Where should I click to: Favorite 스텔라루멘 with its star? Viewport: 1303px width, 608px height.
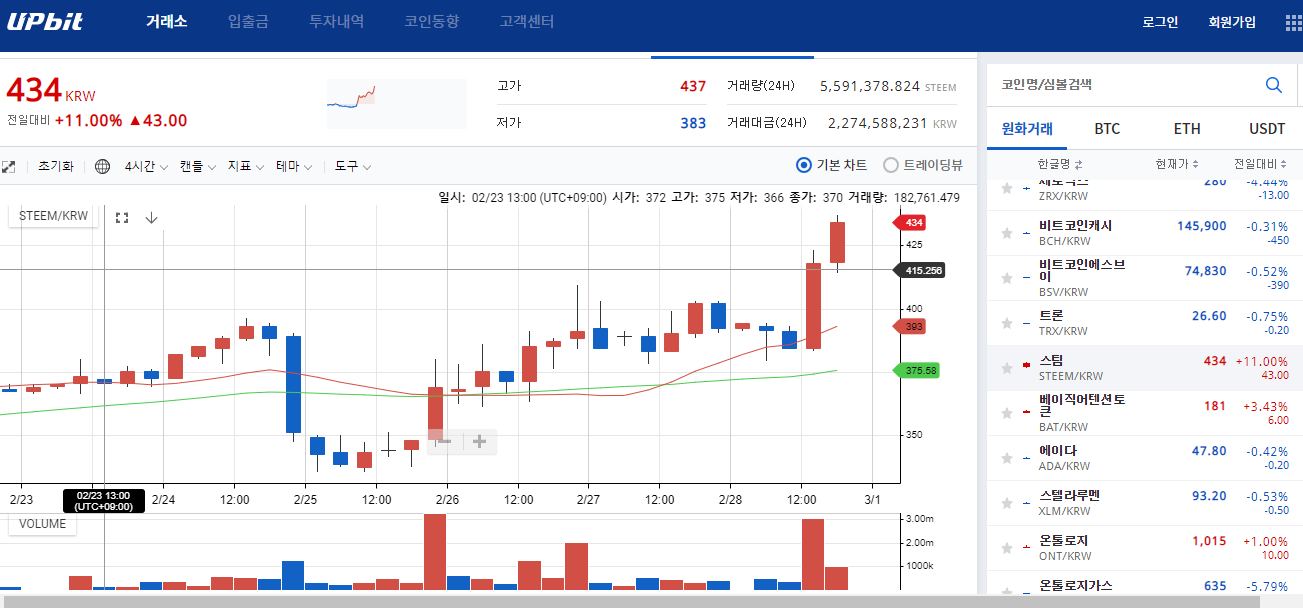pyautogui.click(x=1007, y=503)
